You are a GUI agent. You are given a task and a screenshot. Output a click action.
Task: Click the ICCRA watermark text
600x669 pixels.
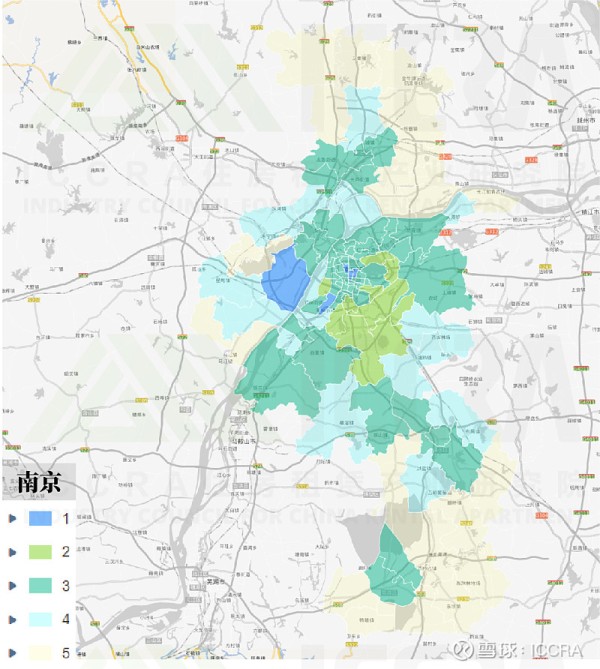coord(557,650)
